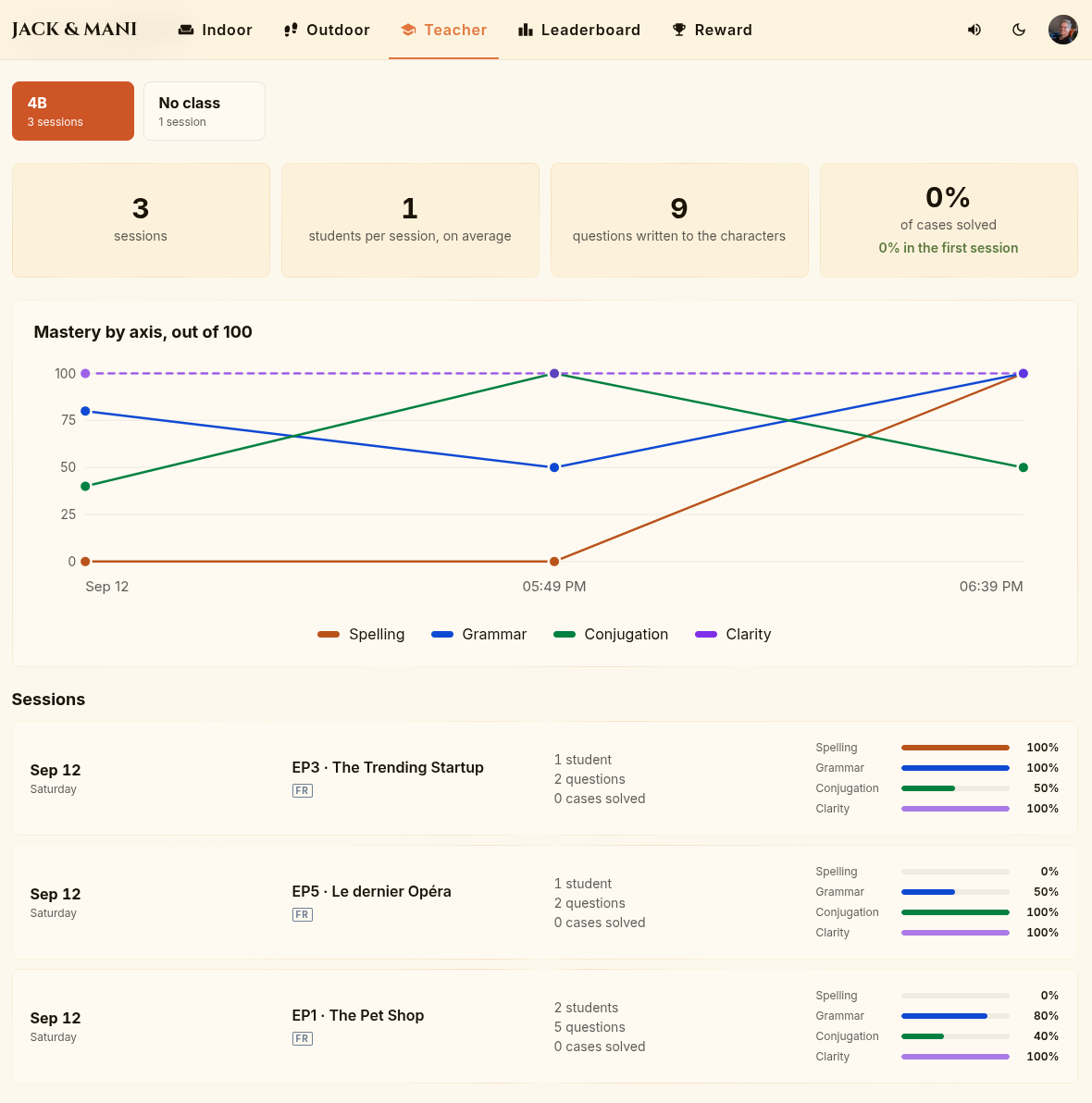Click the 05:49 PM axis label

pos(554,587)
